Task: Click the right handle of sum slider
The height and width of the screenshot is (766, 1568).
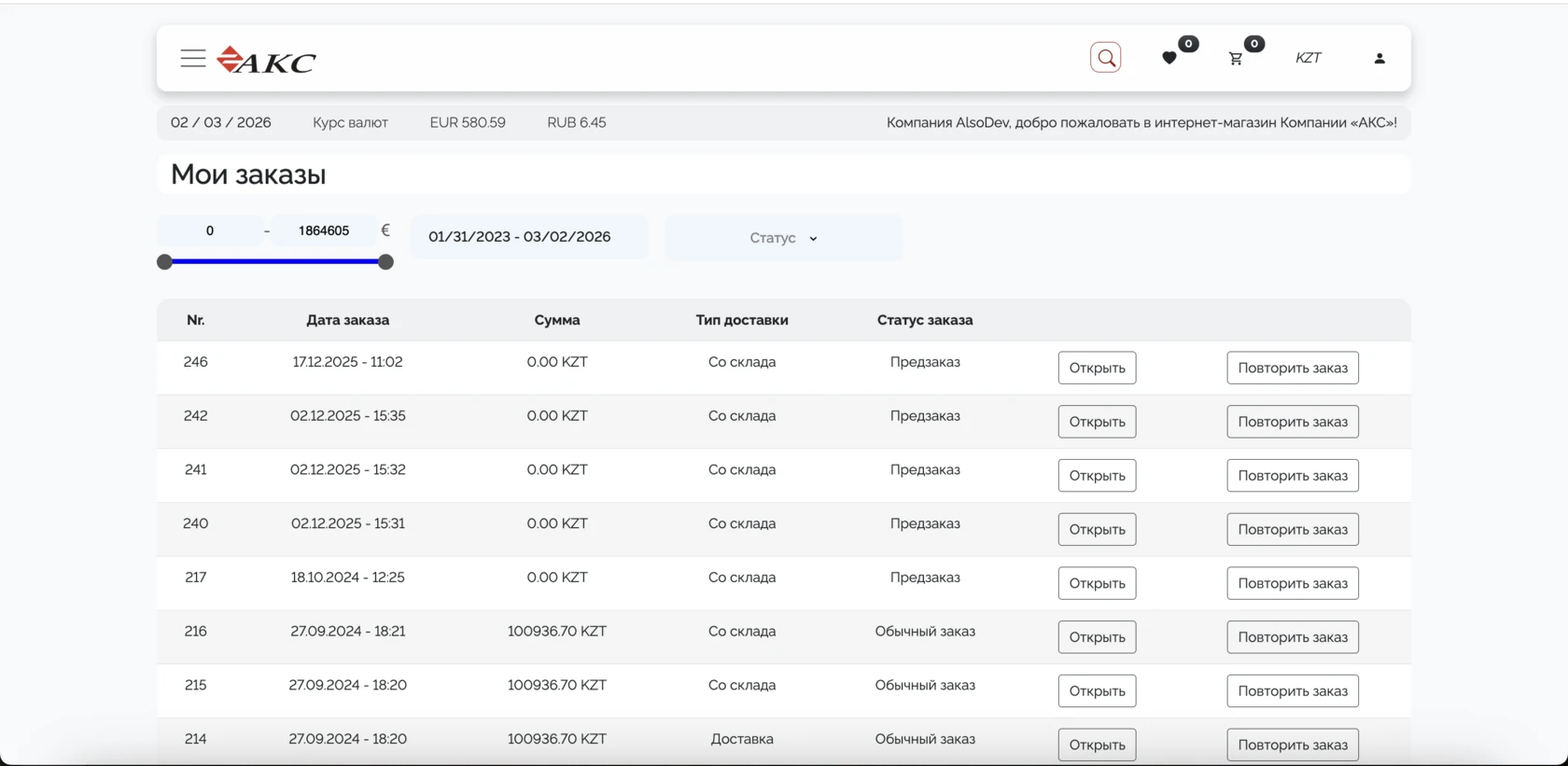Action: (385, 262)
